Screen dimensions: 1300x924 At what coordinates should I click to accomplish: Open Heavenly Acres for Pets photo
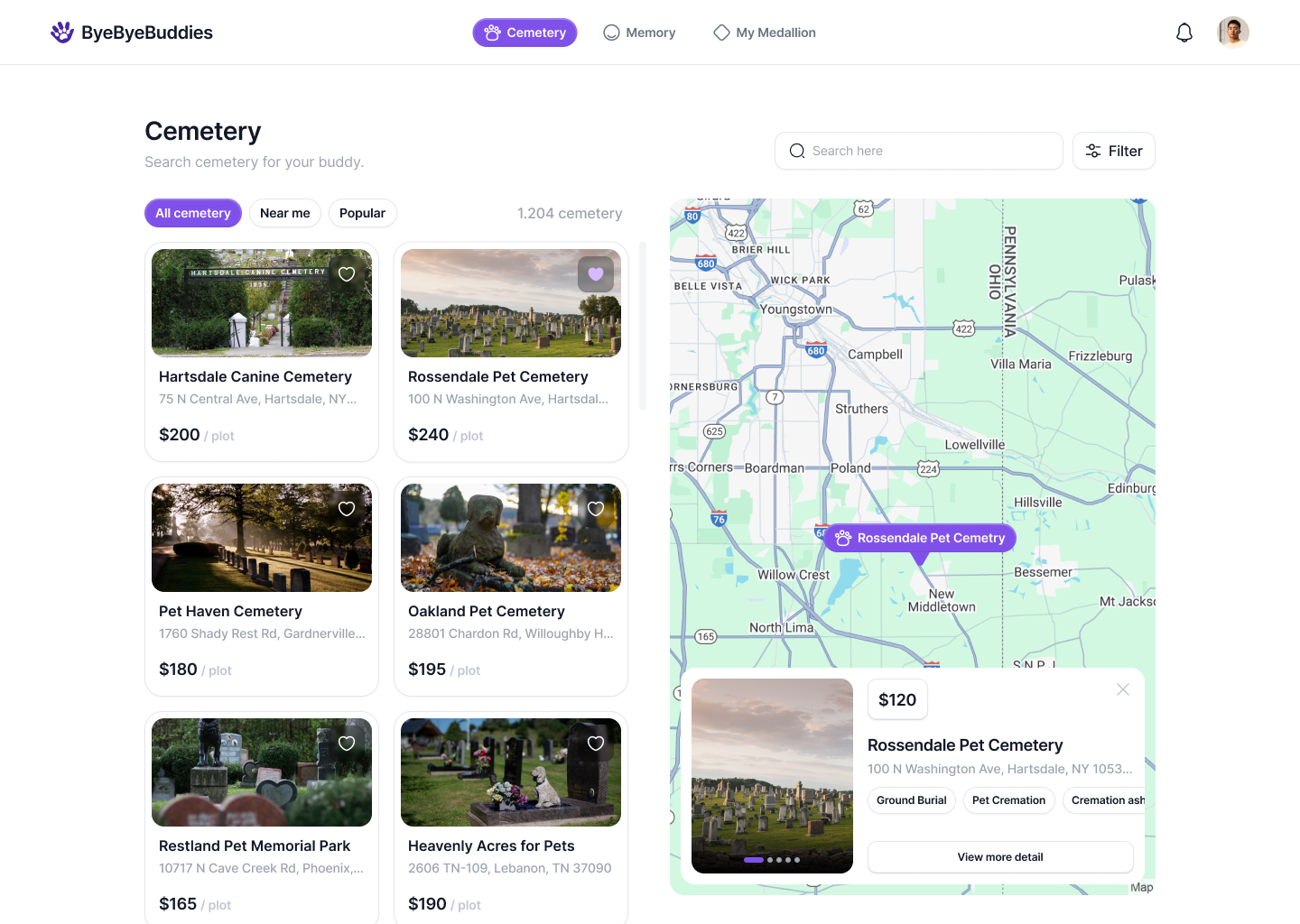(x=511, y=772)
